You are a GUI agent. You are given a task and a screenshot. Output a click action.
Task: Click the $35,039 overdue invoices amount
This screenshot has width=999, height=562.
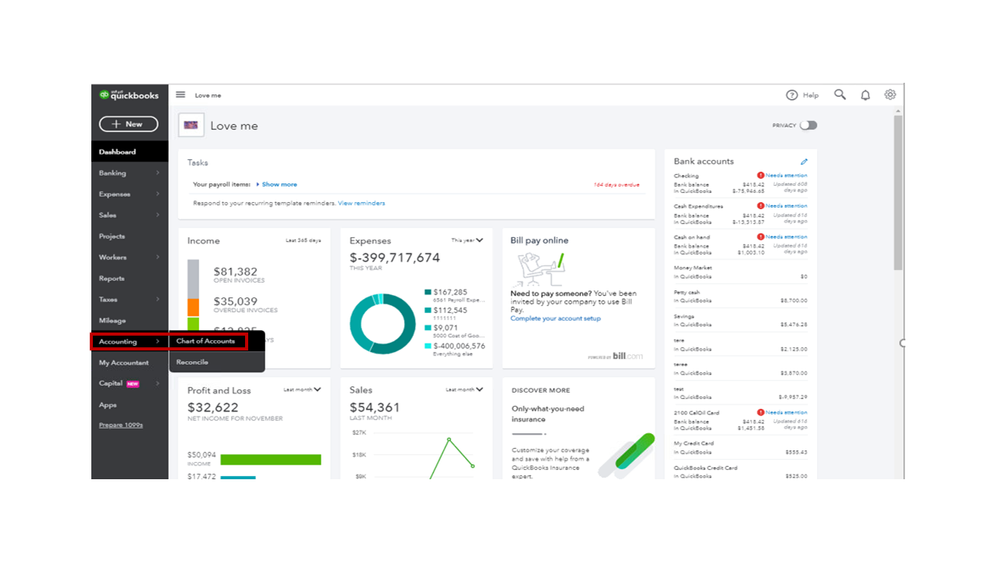coord(235,301)
